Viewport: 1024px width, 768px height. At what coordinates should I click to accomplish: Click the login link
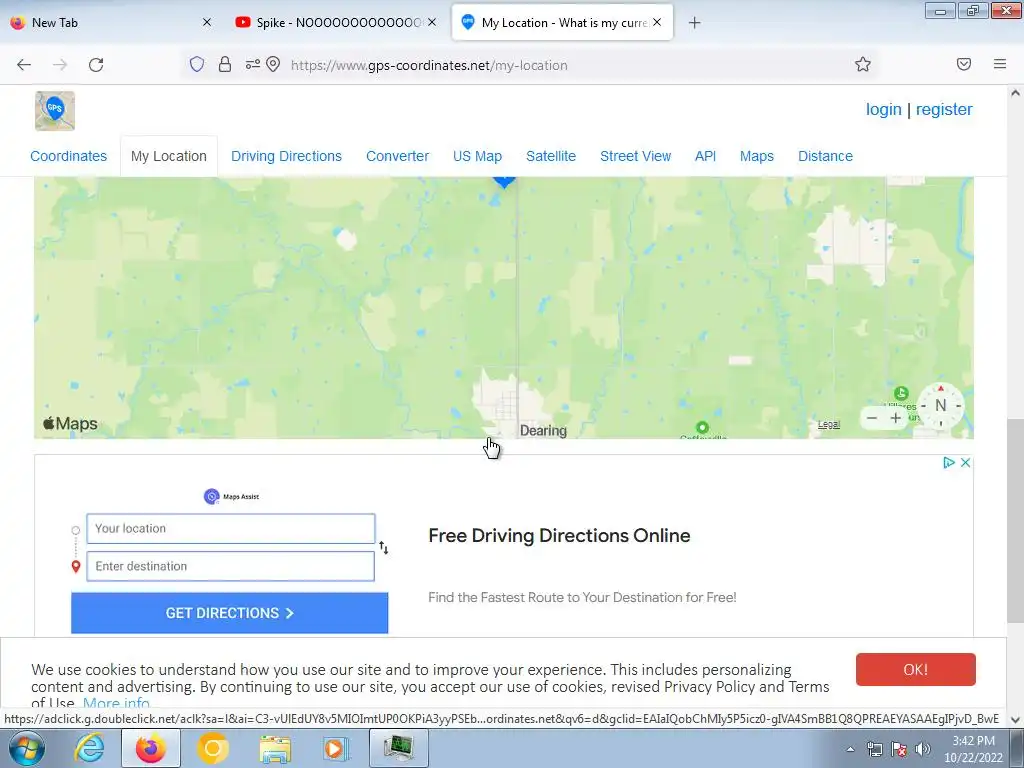pyautogui.click(x=884, y=110)
